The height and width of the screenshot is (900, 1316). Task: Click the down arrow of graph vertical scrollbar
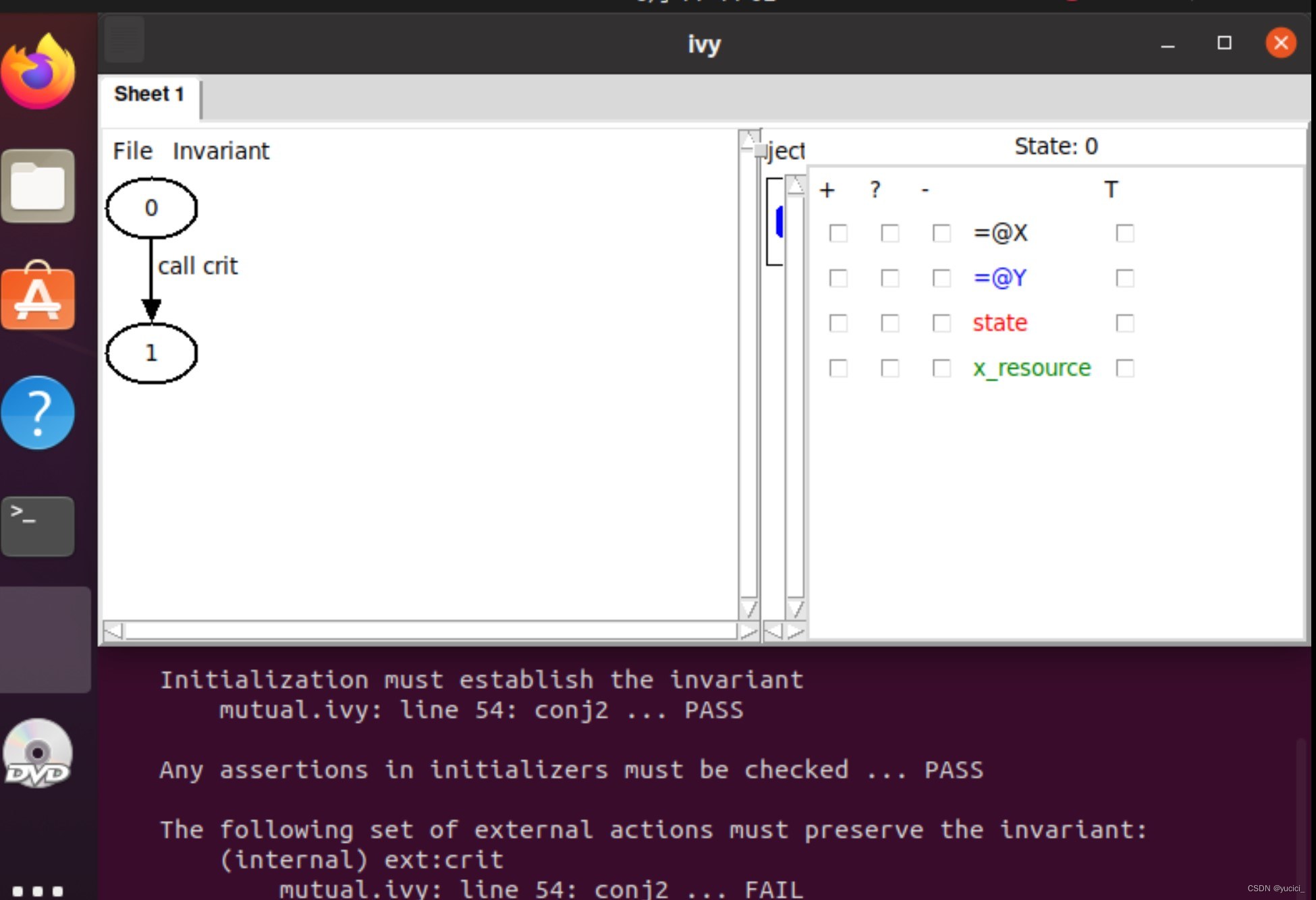point(748,609)
